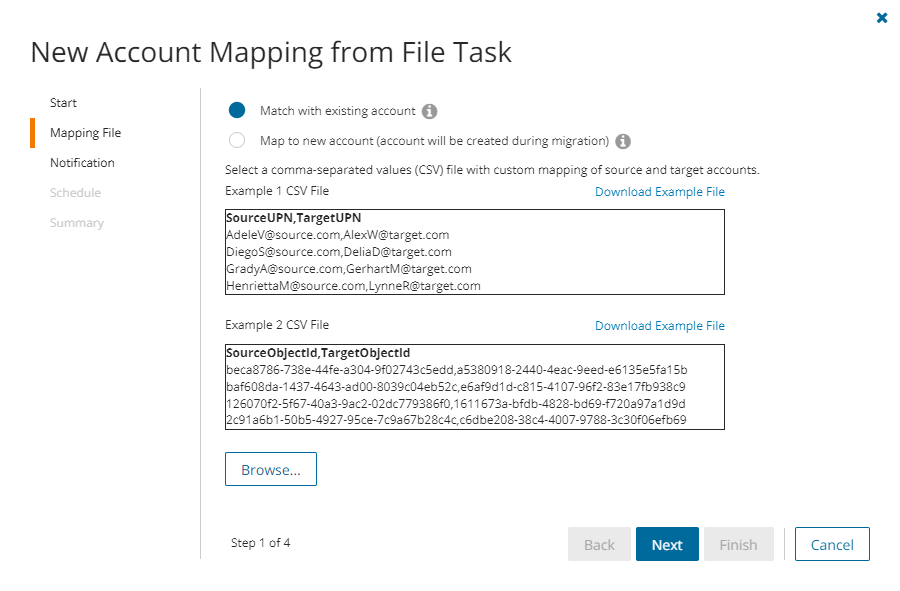Go to the Start step
This screenshot has width=900, height=591.
click(x=63, y=103)
